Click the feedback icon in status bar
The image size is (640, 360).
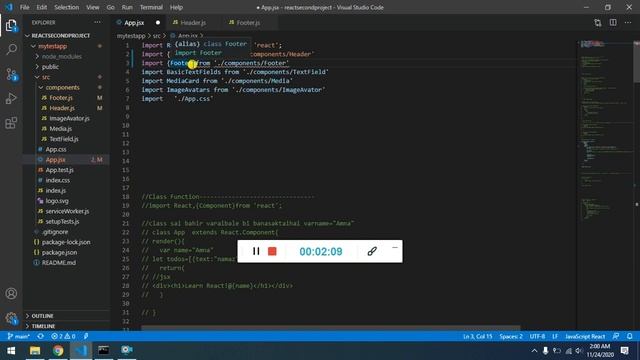[x=616, y=336]
